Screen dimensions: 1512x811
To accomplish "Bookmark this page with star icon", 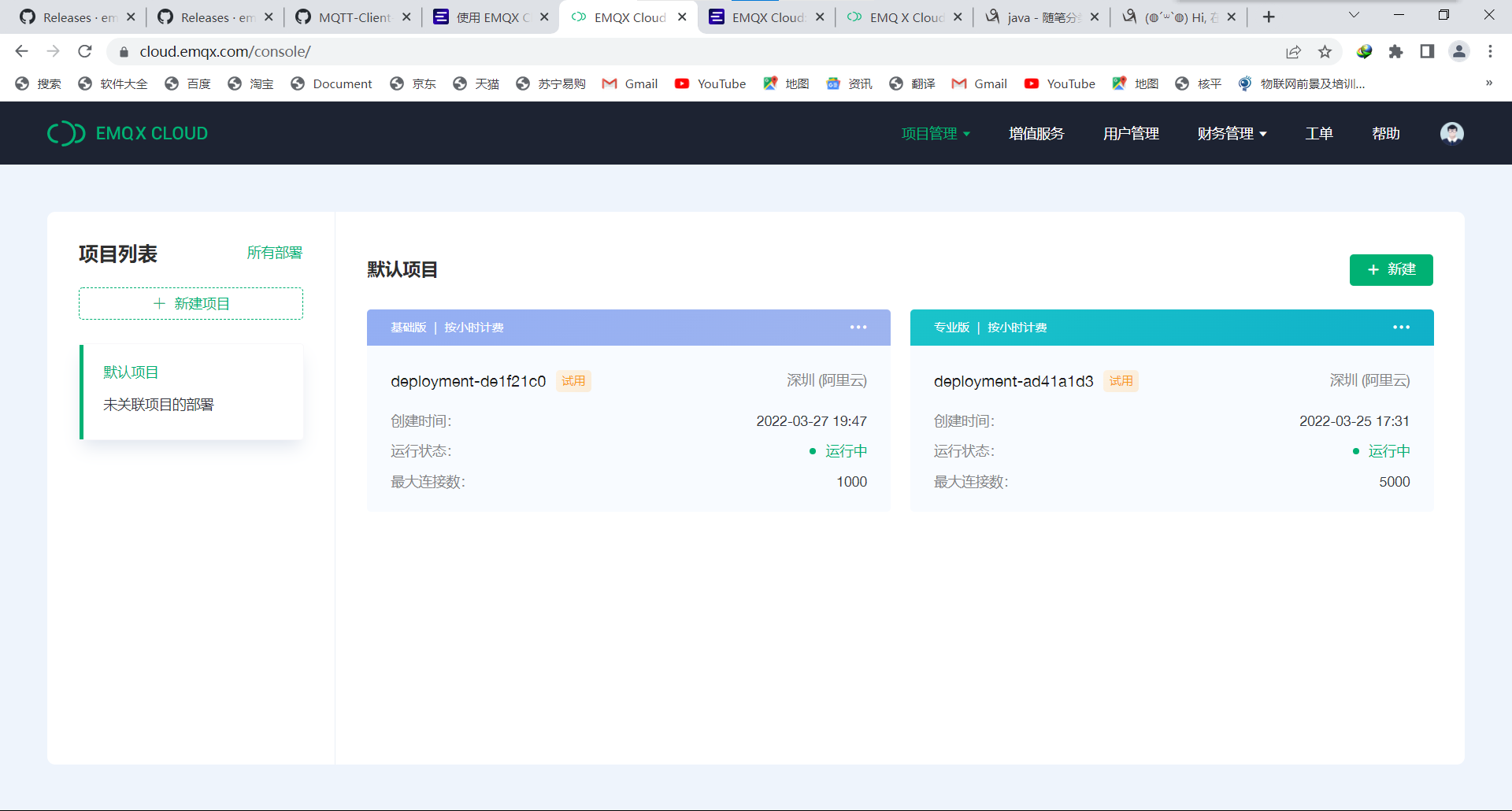I will coord(1325,51).
